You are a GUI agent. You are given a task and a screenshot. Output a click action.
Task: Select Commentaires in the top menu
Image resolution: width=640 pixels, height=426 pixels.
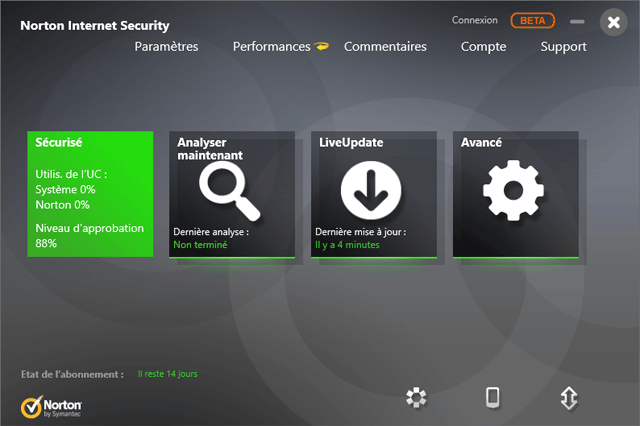[385, 47]
